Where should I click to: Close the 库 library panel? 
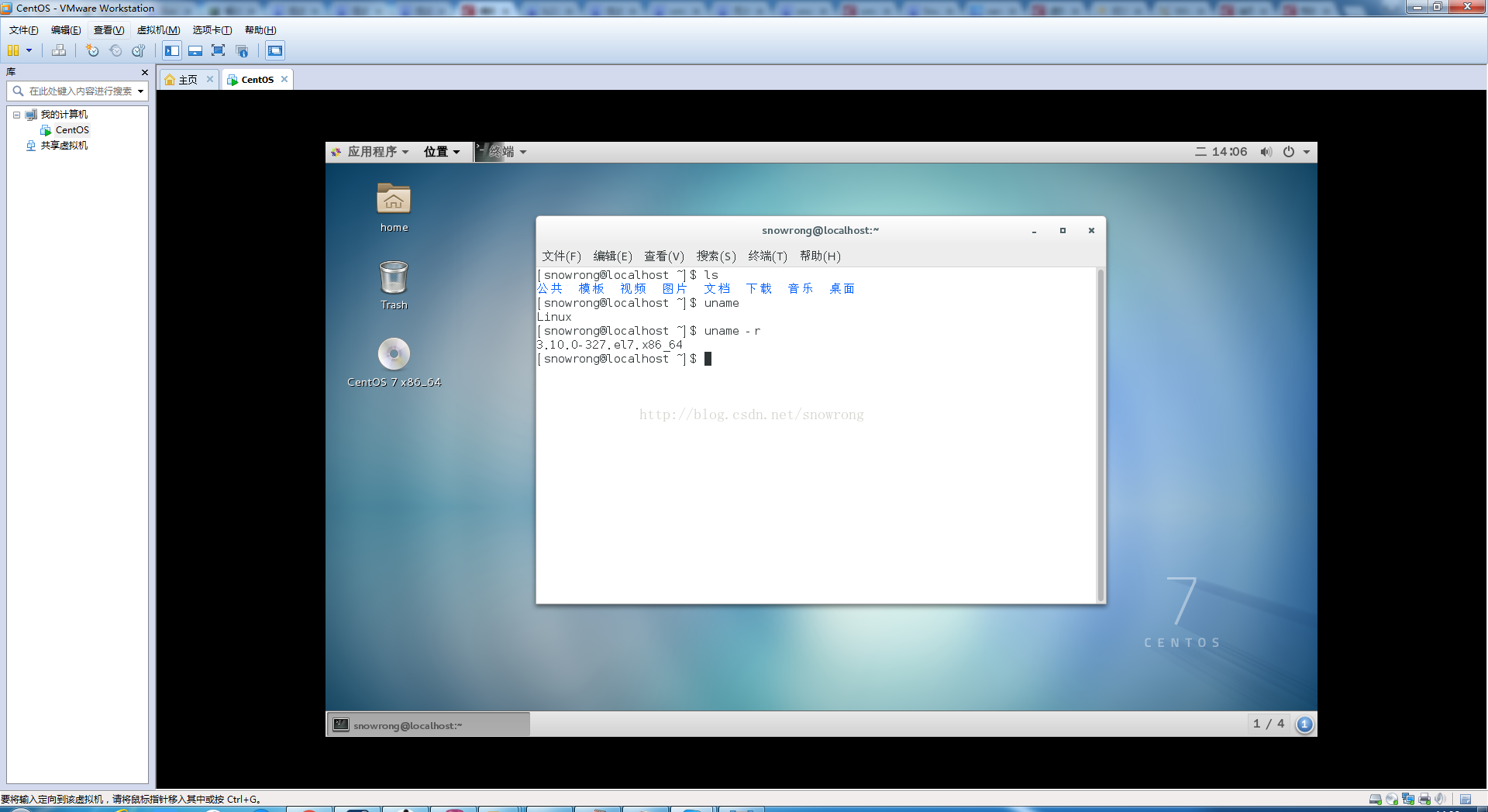click(145, 72)
